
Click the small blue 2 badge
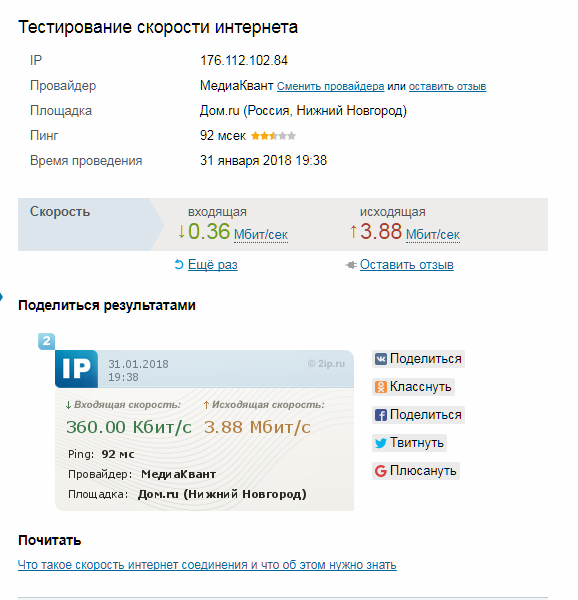(x=46, y=341)
